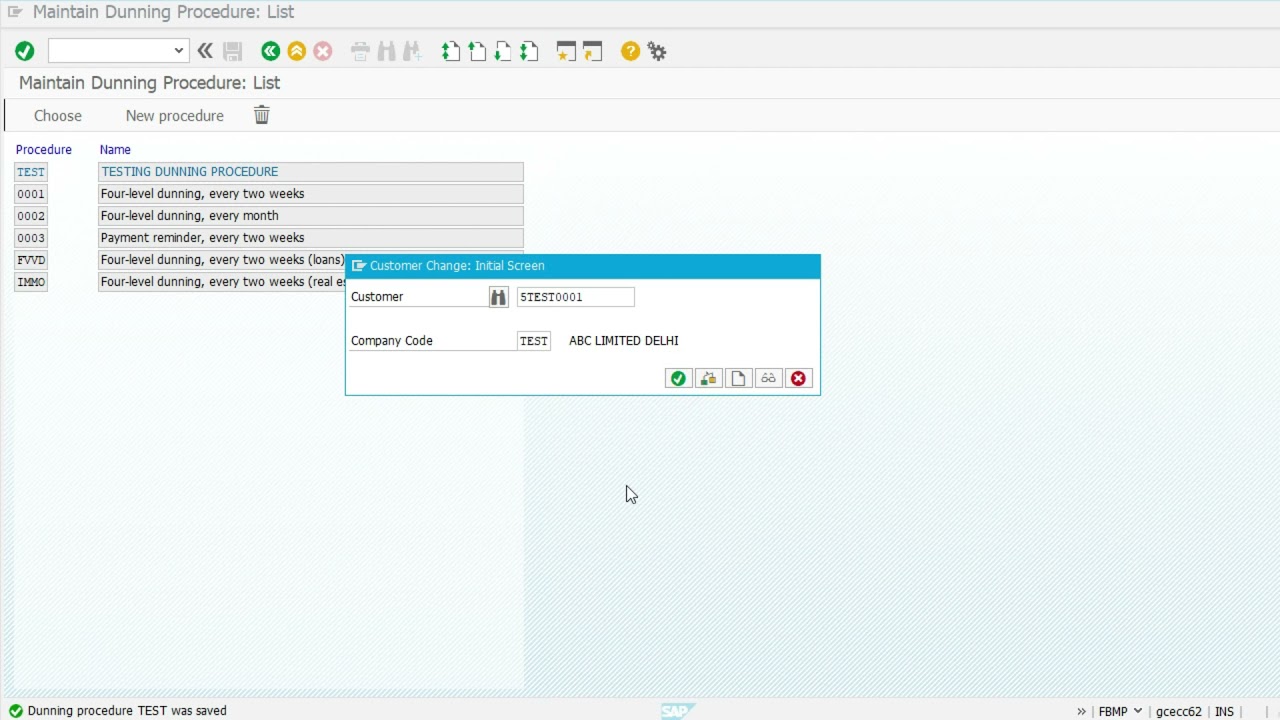
Task: Click the Choose button
Action: tap(58, 116)
